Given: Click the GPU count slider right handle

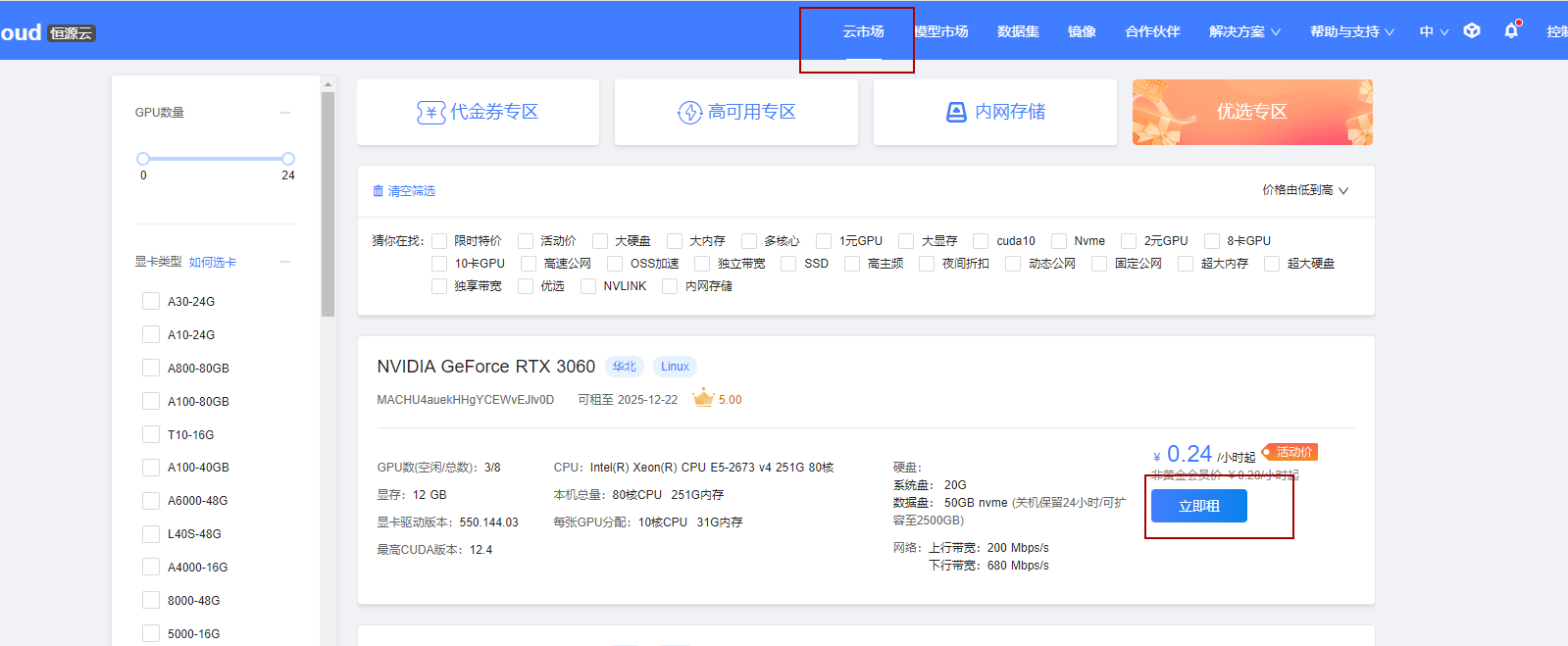Looking at the screenshot, I should (x=288, y=159).
